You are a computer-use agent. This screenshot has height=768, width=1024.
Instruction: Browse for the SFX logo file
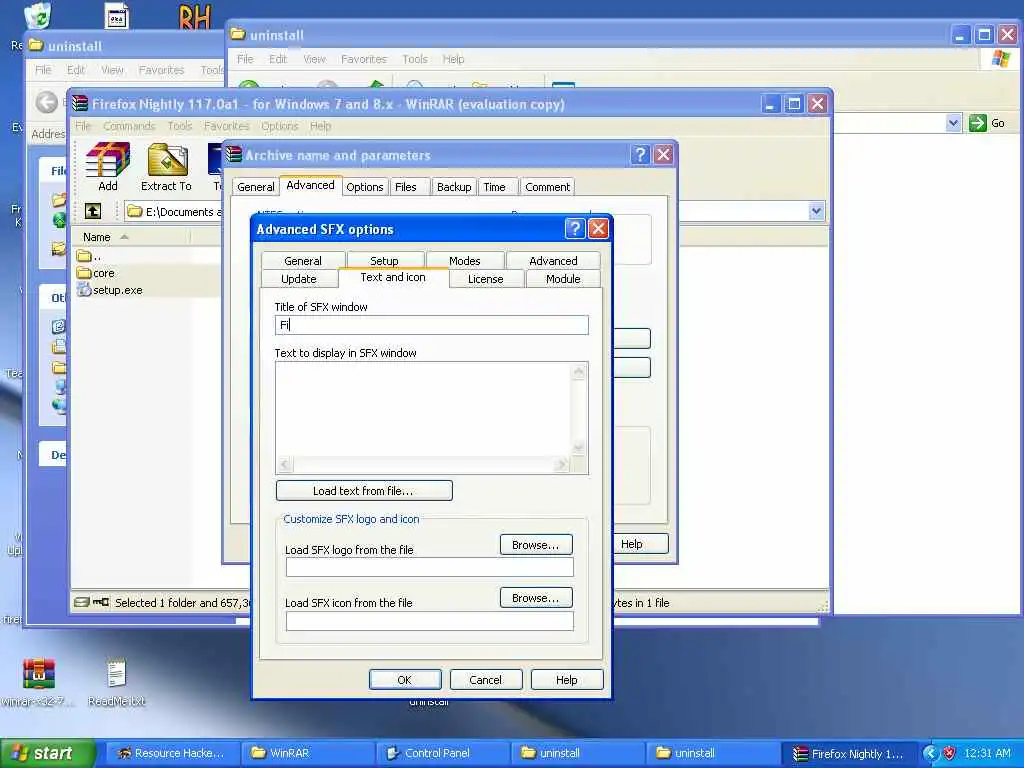[x=536, y=545]
